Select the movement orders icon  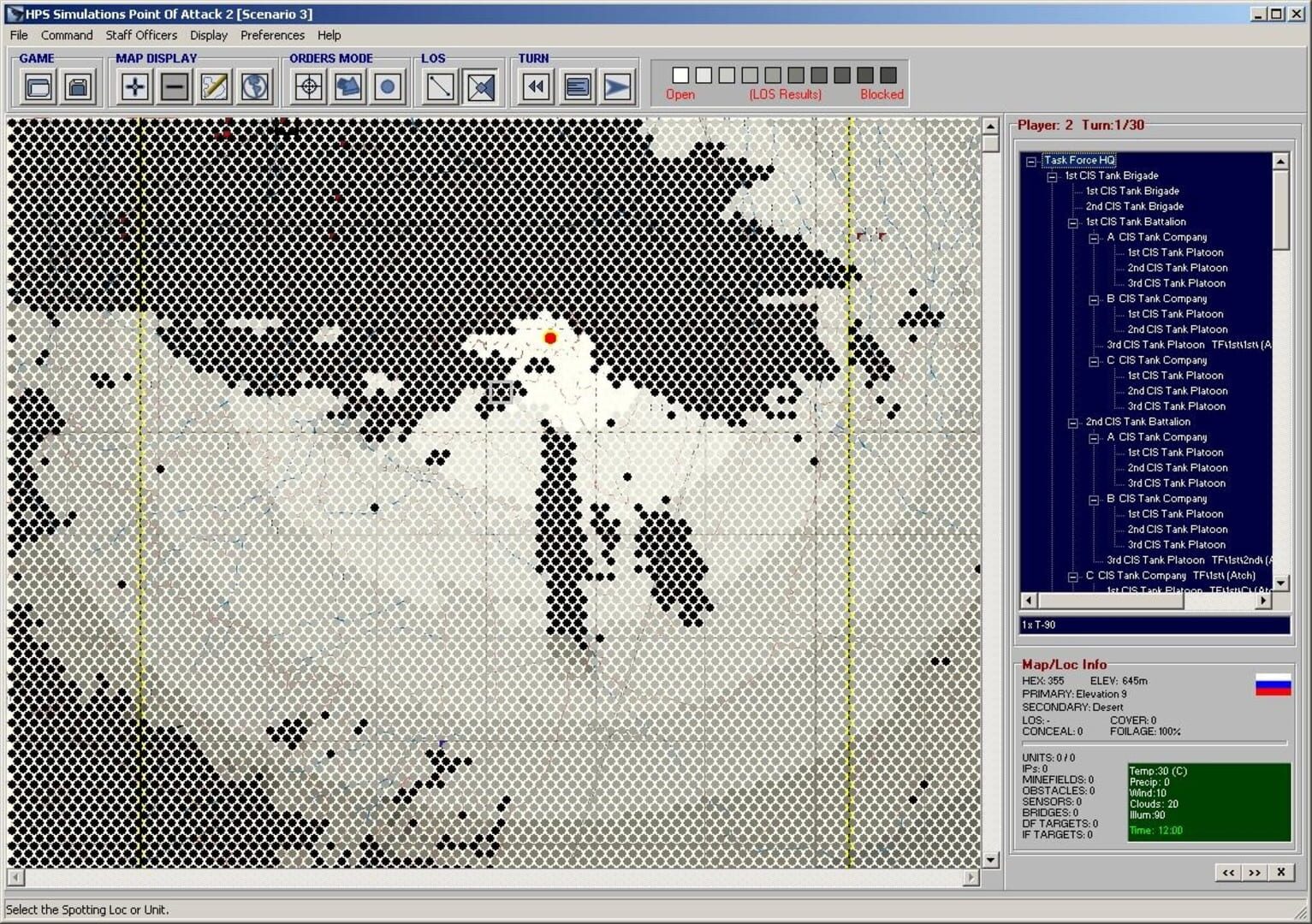[347, 86]
